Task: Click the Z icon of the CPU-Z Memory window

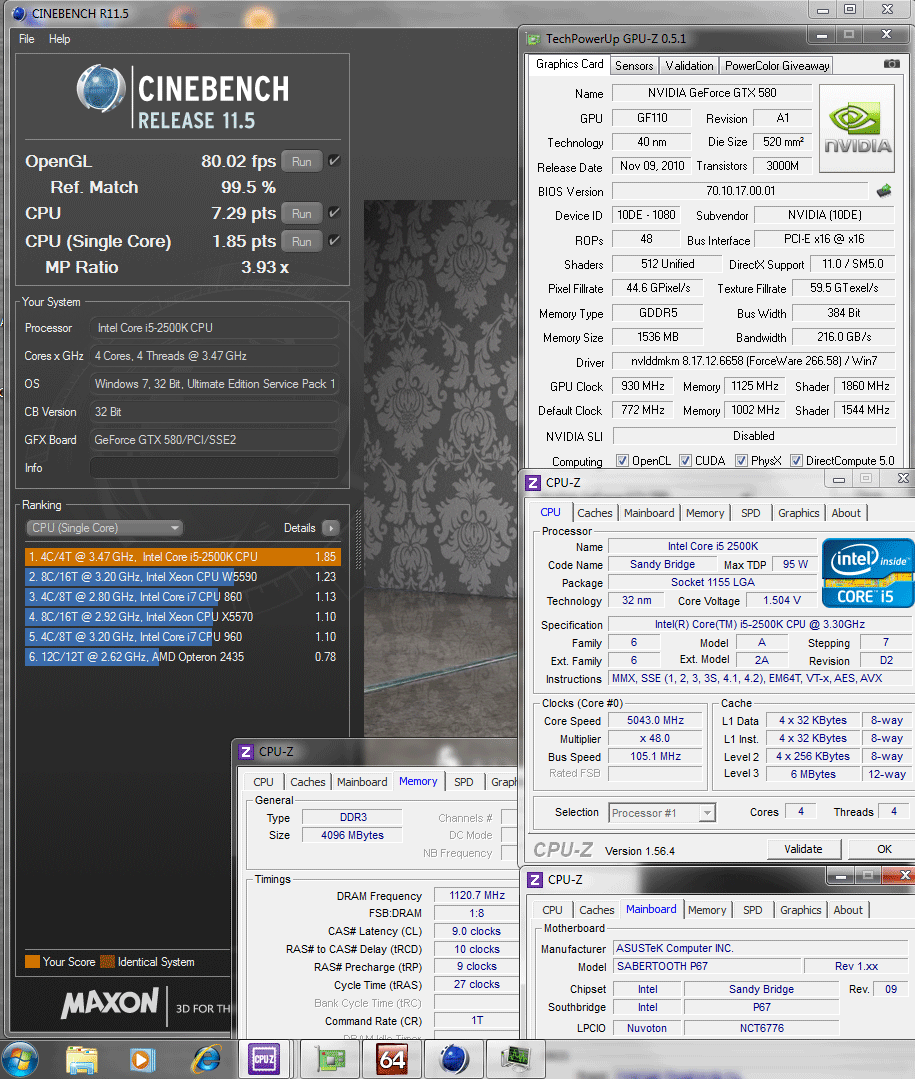Action: [x=246, y=751]
